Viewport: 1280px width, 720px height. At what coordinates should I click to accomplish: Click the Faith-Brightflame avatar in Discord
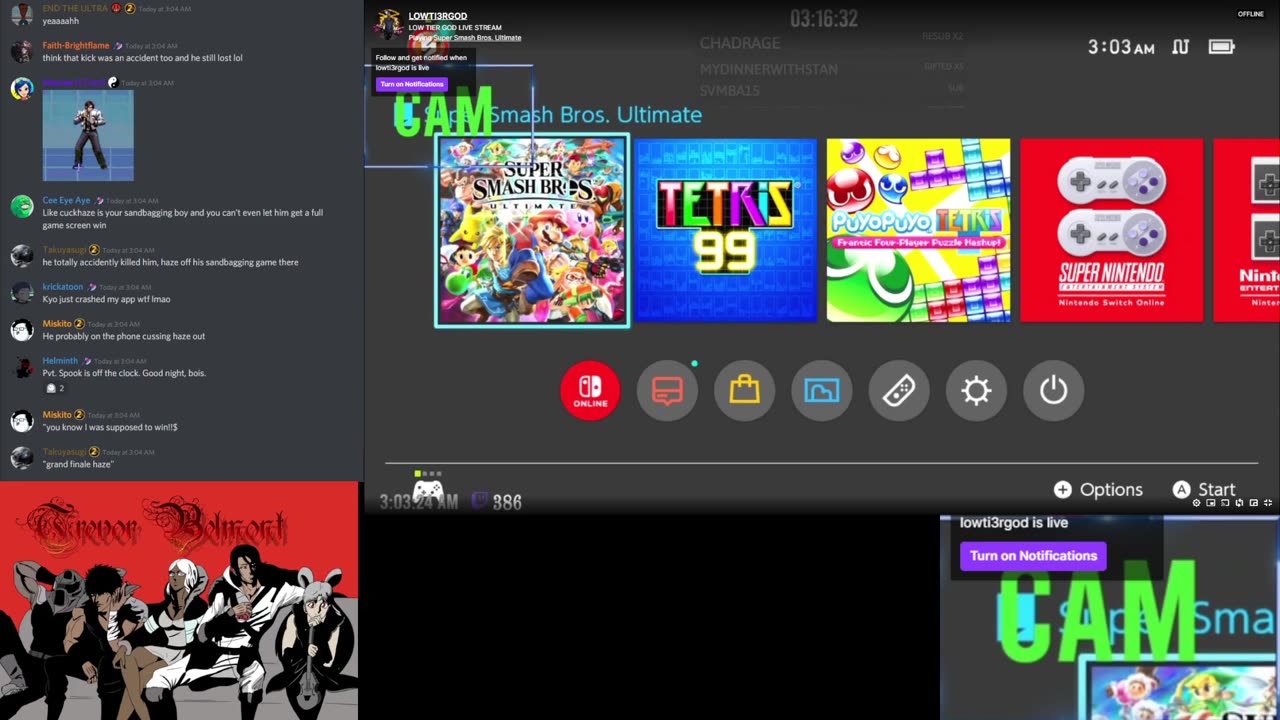[x=21, y=51]
